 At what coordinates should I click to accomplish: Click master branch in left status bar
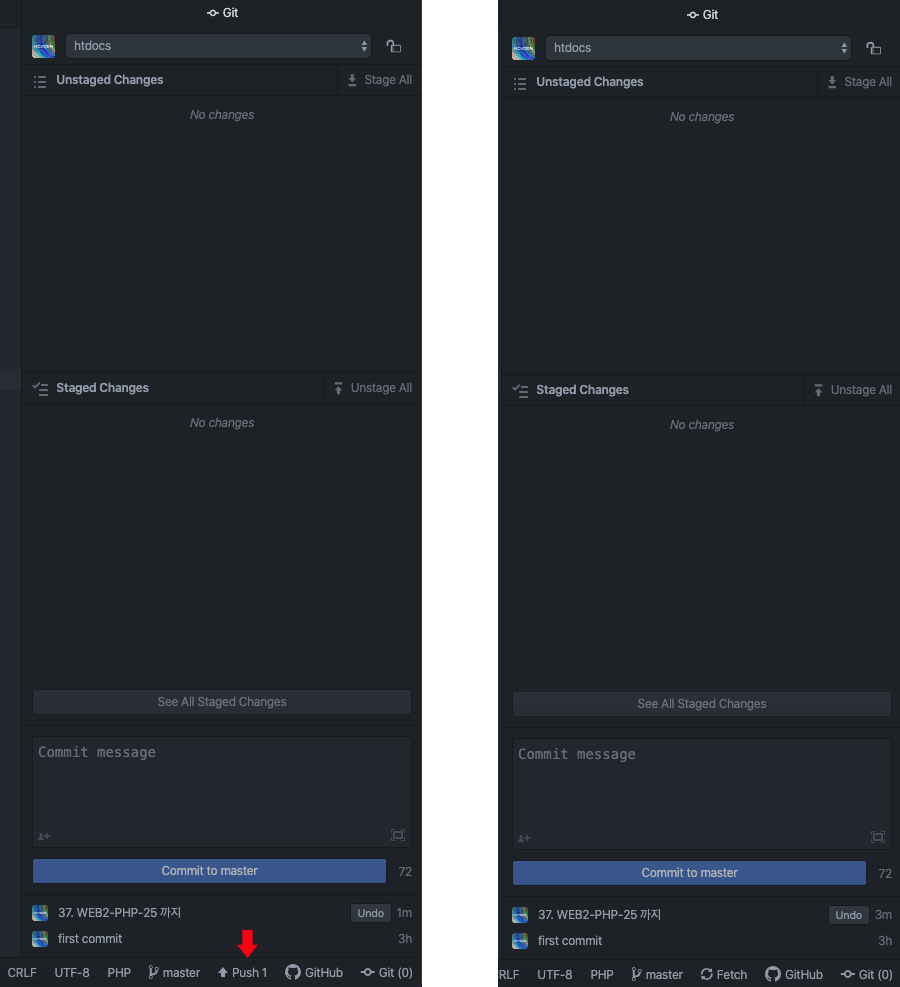174,973
